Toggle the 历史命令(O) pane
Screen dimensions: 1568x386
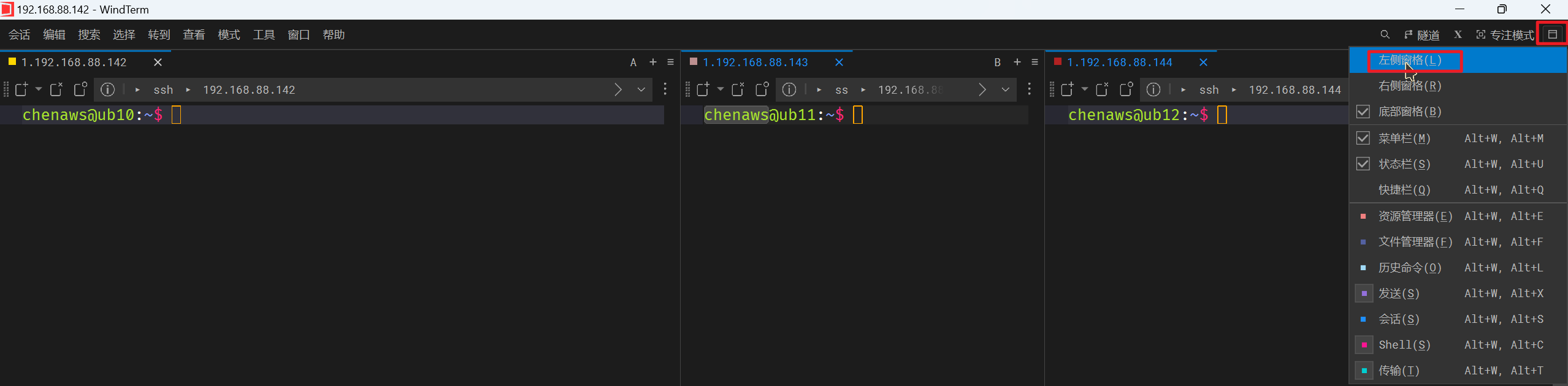click(1458, 268)
